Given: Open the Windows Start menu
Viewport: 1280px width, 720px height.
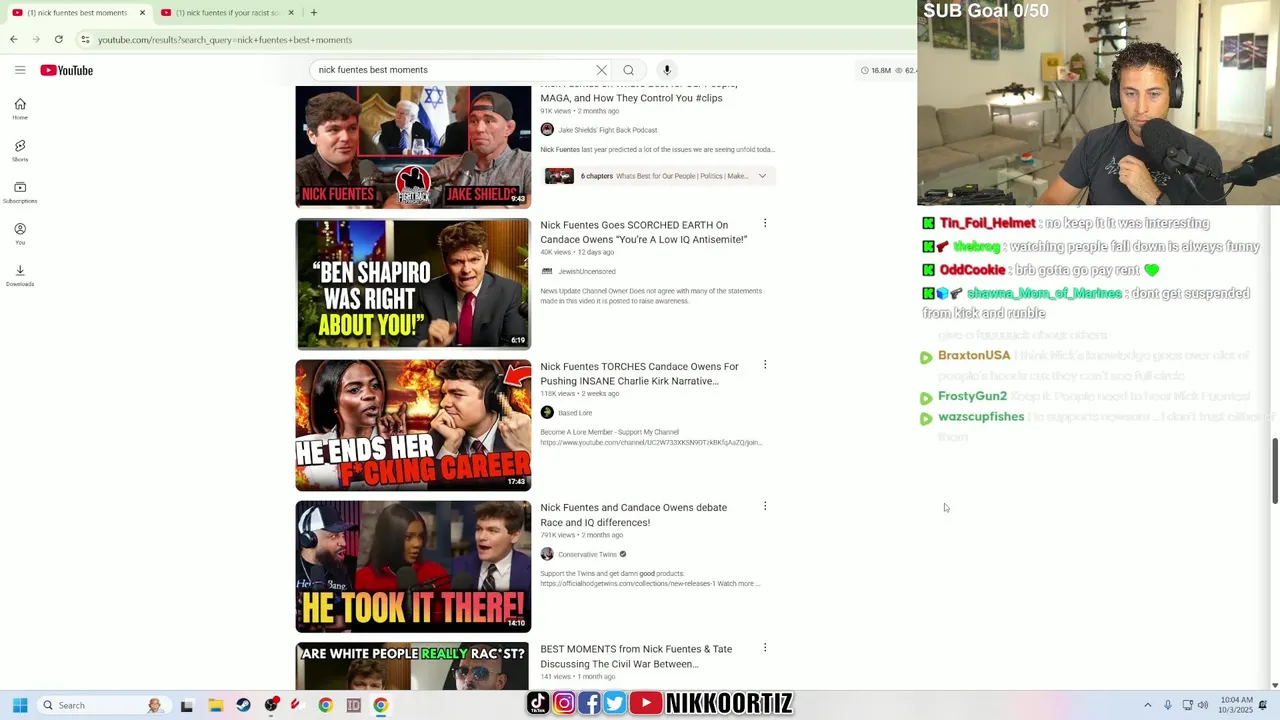Looking at the screenshot, I should coord(20,705).
